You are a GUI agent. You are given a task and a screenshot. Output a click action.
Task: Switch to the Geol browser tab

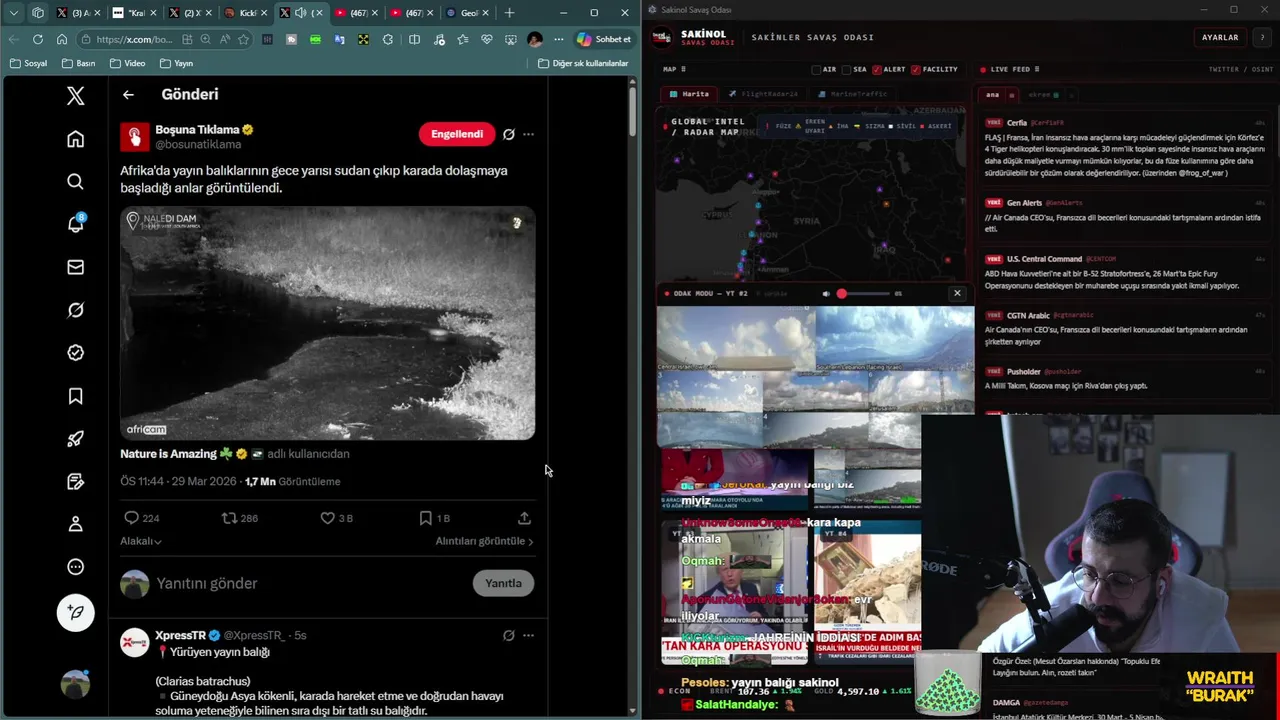(466, 13)
